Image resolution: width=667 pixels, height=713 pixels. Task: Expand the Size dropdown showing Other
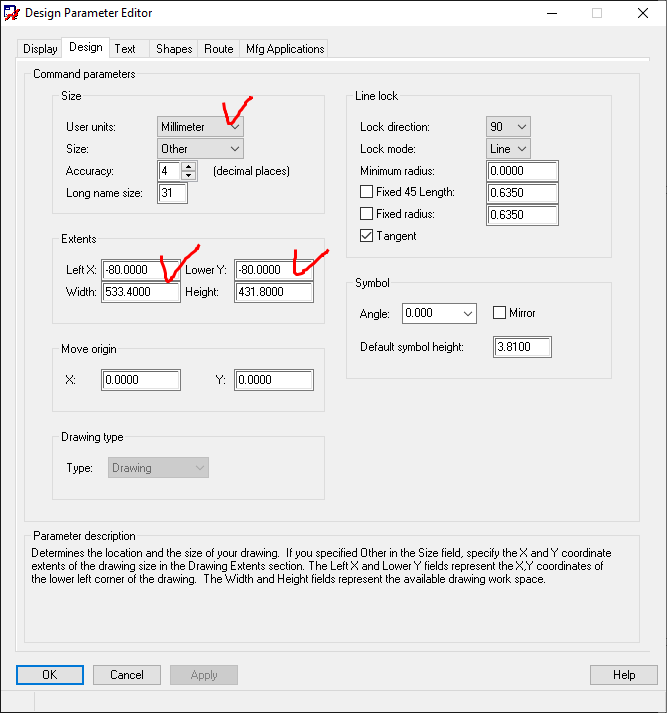(x=200, y=149)
